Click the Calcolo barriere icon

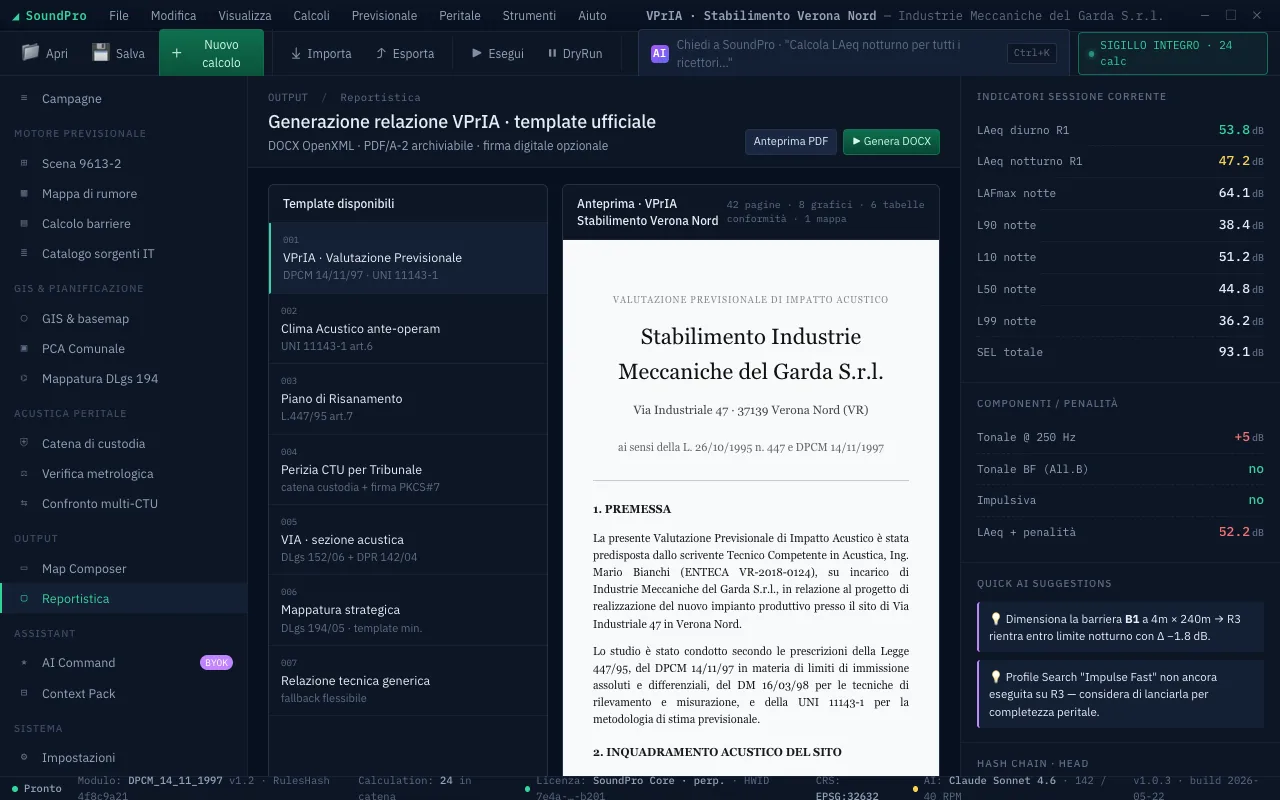[x=24, y=224]
